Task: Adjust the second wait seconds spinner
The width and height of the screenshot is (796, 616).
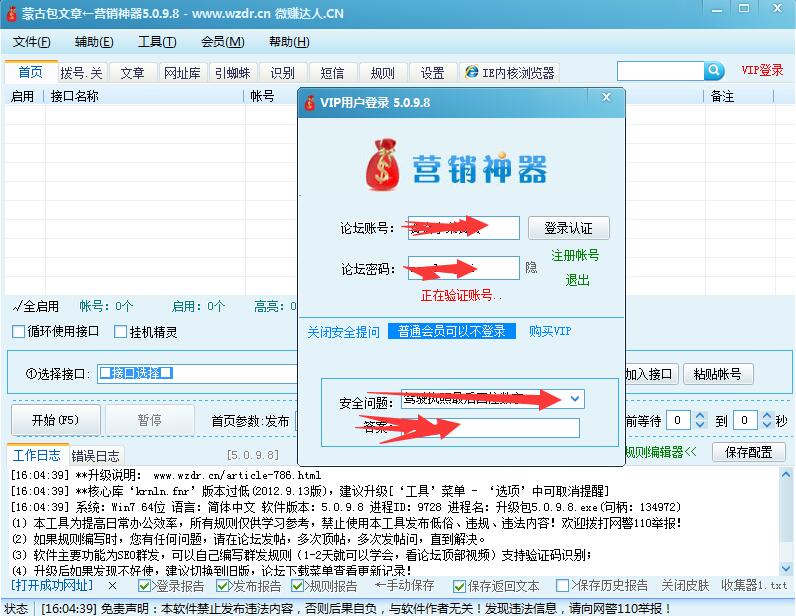Action: pos(767,420)
